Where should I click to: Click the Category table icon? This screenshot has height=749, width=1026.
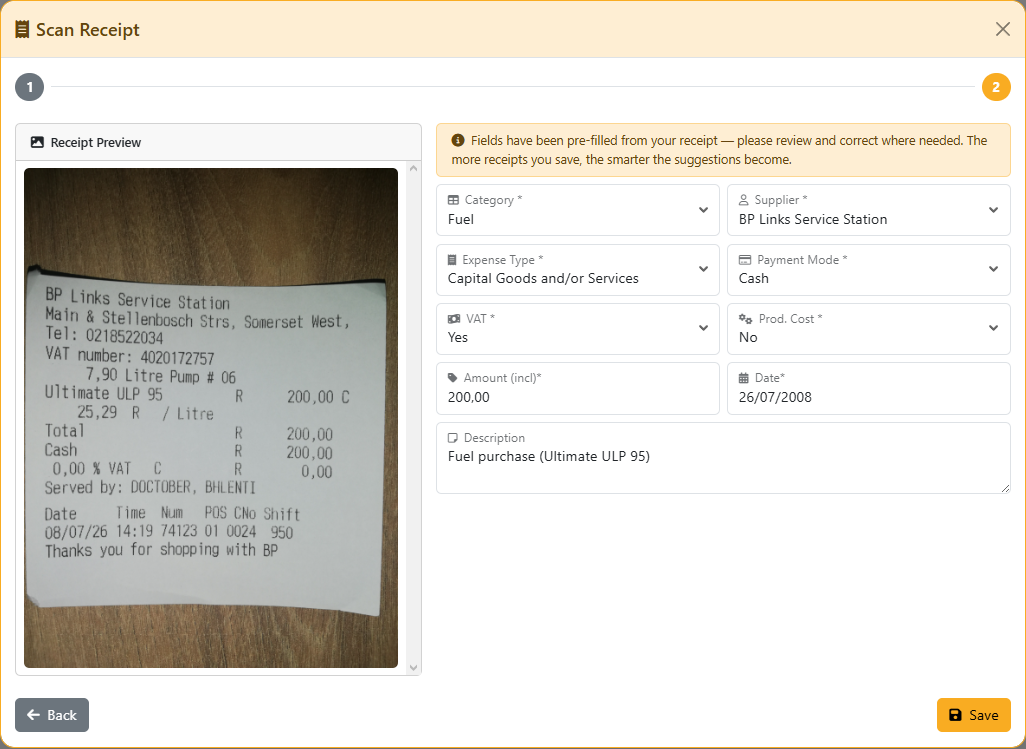coord(453,200)
